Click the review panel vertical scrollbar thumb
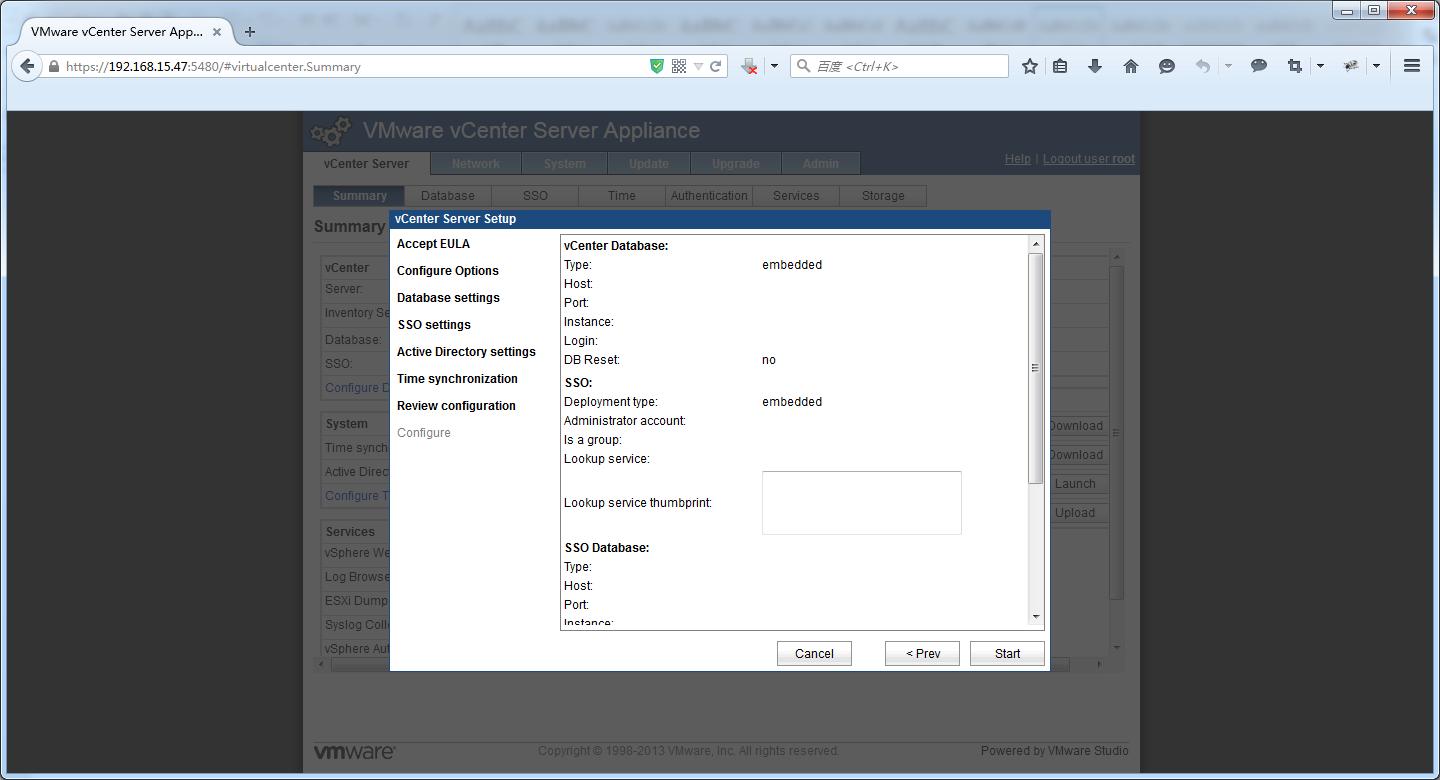This screenshot has height=780, width=1440. coord(1036,368)
